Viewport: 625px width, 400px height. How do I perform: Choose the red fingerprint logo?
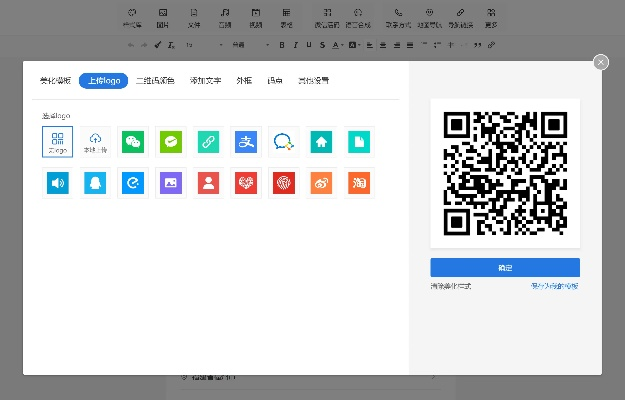point(283,183)
